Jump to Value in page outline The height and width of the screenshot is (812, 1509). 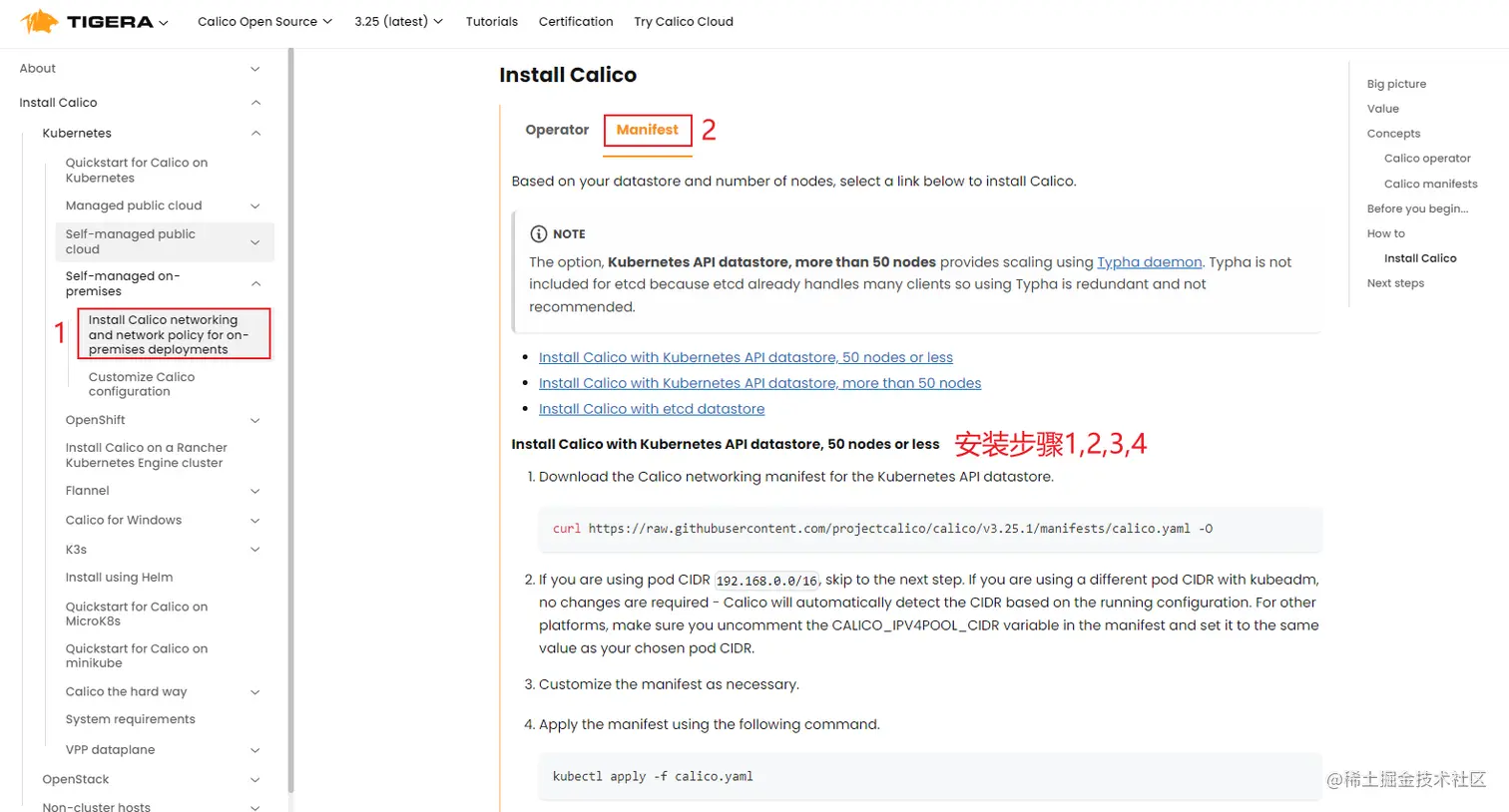(1382, 109)
